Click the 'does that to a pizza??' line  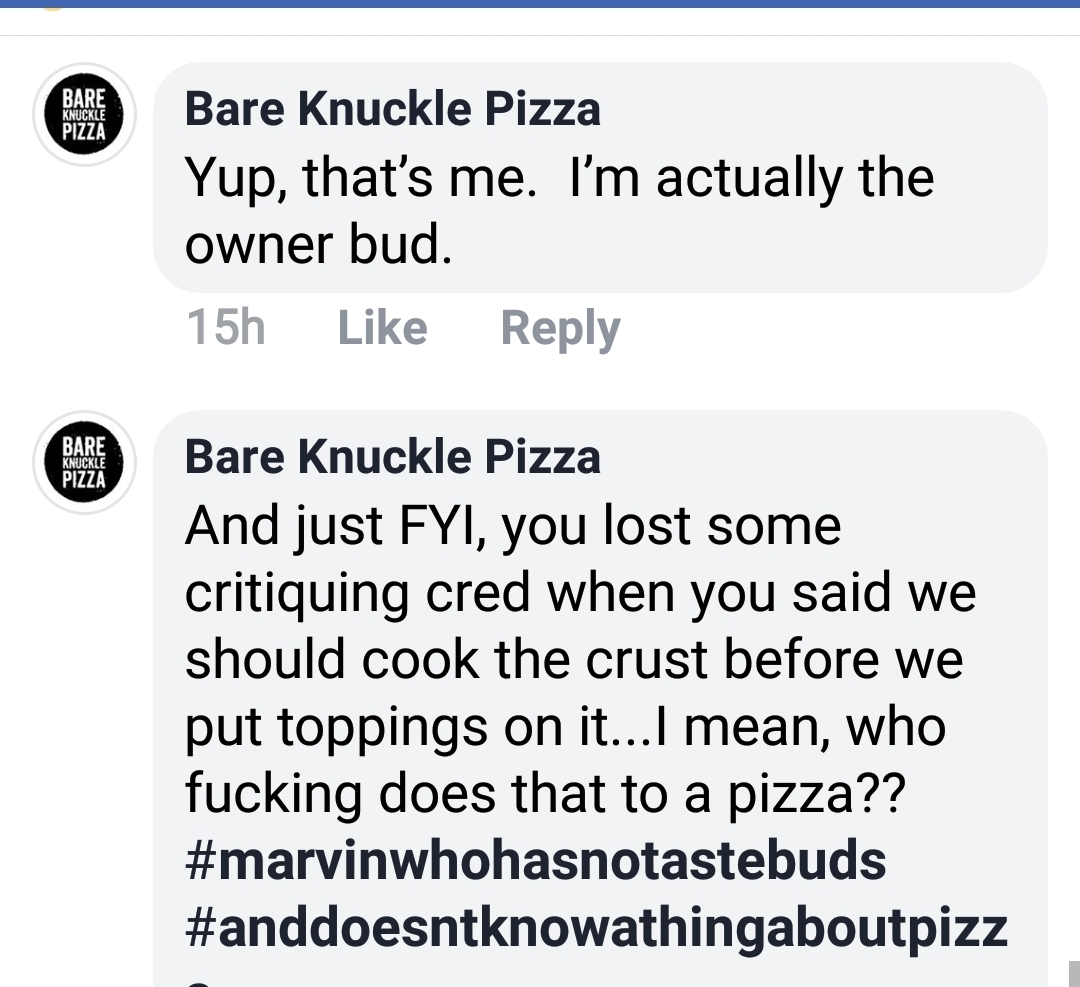click(x=545, y=794)
